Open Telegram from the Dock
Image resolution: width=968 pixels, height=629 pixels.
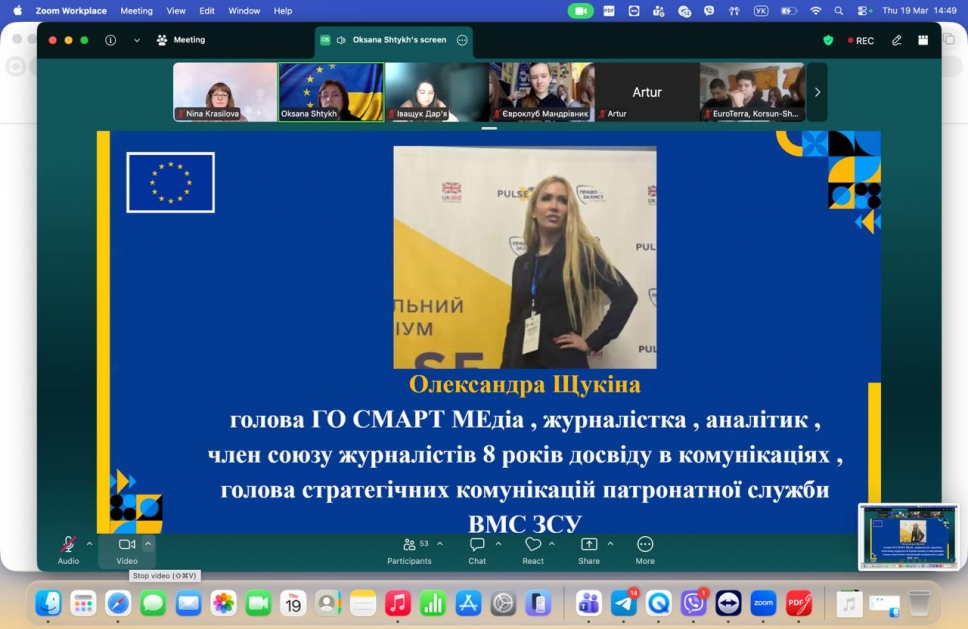(624, 603)
